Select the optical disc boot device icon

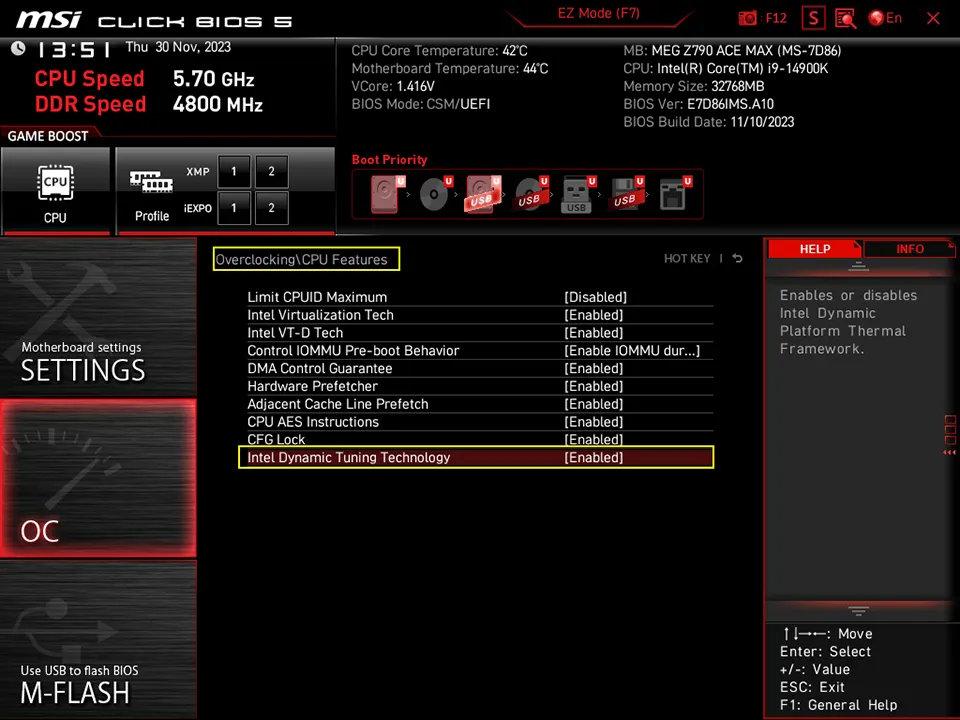[x=435, y=194]
